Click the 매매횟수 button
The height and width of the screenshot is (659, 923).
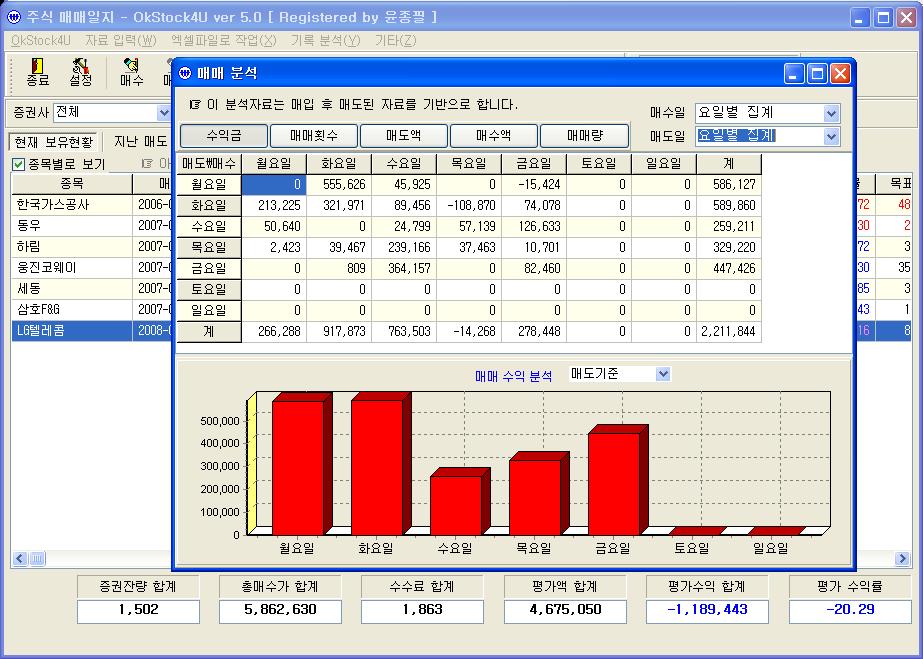[314, 136]
